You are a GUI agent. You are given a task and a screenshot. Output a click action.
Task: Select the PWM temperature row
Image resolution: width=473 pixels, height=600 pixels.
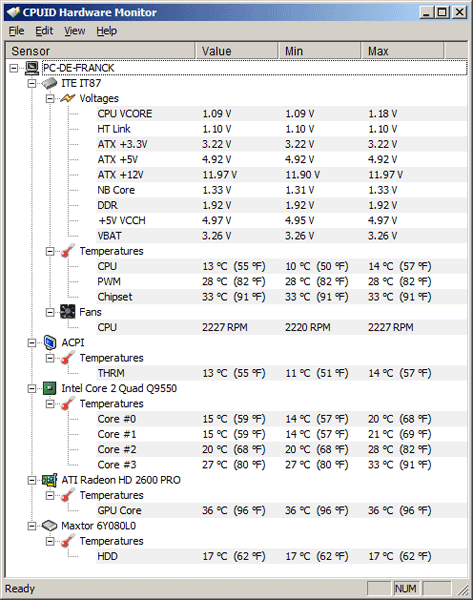[281, 282]
